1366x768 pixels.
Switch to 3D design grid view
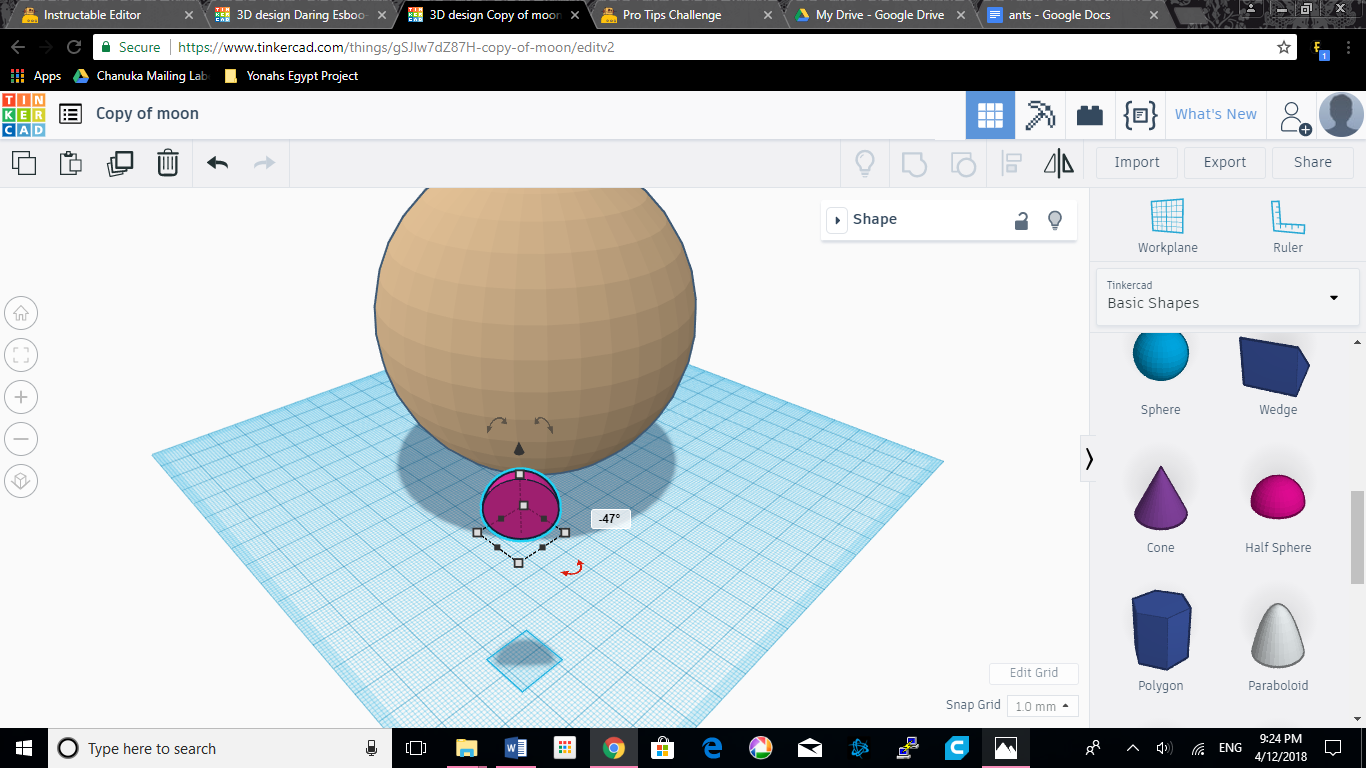coord(990,115)
